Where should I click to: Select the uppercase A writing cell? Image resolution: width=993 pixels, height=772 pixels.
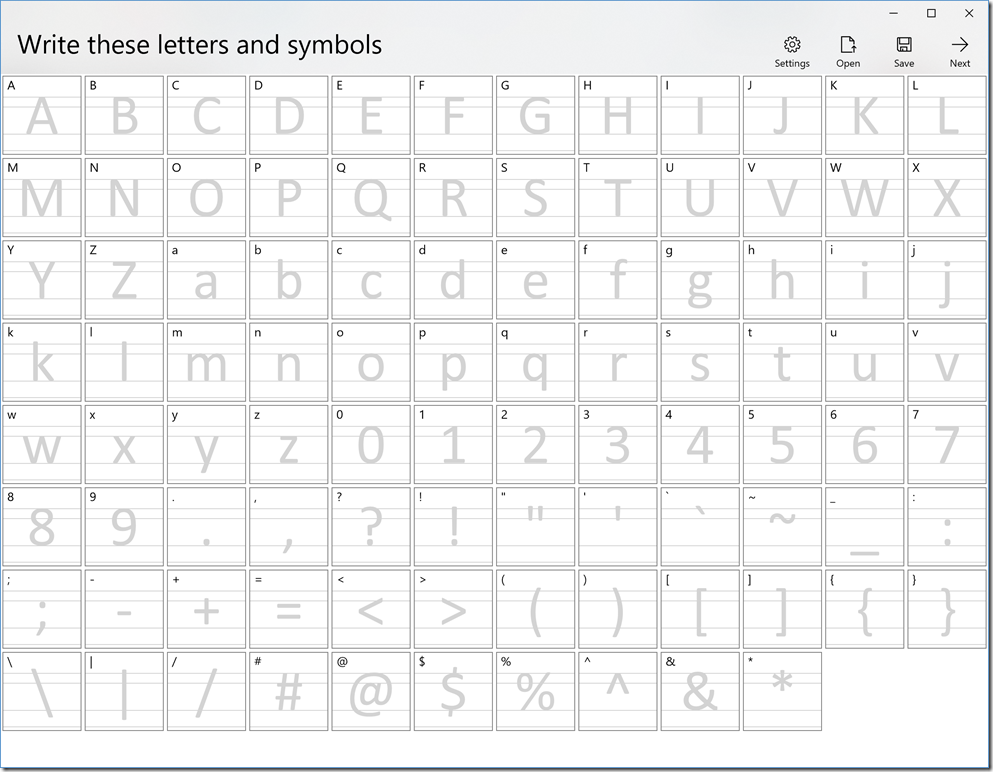click(x=42, y=115)
